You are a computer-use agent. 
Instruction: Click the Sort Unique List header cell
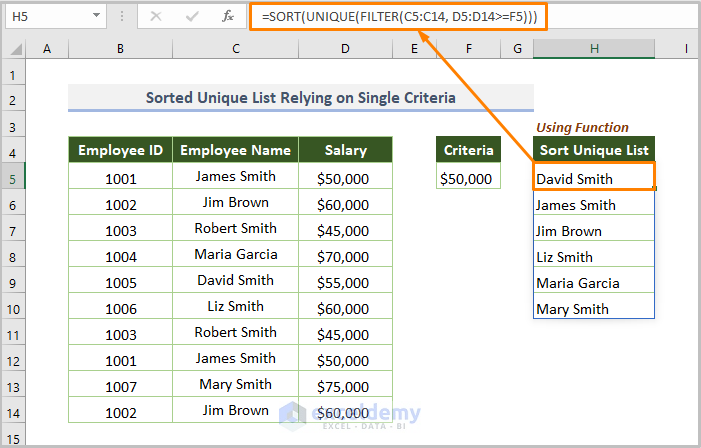tap(593, 150)
